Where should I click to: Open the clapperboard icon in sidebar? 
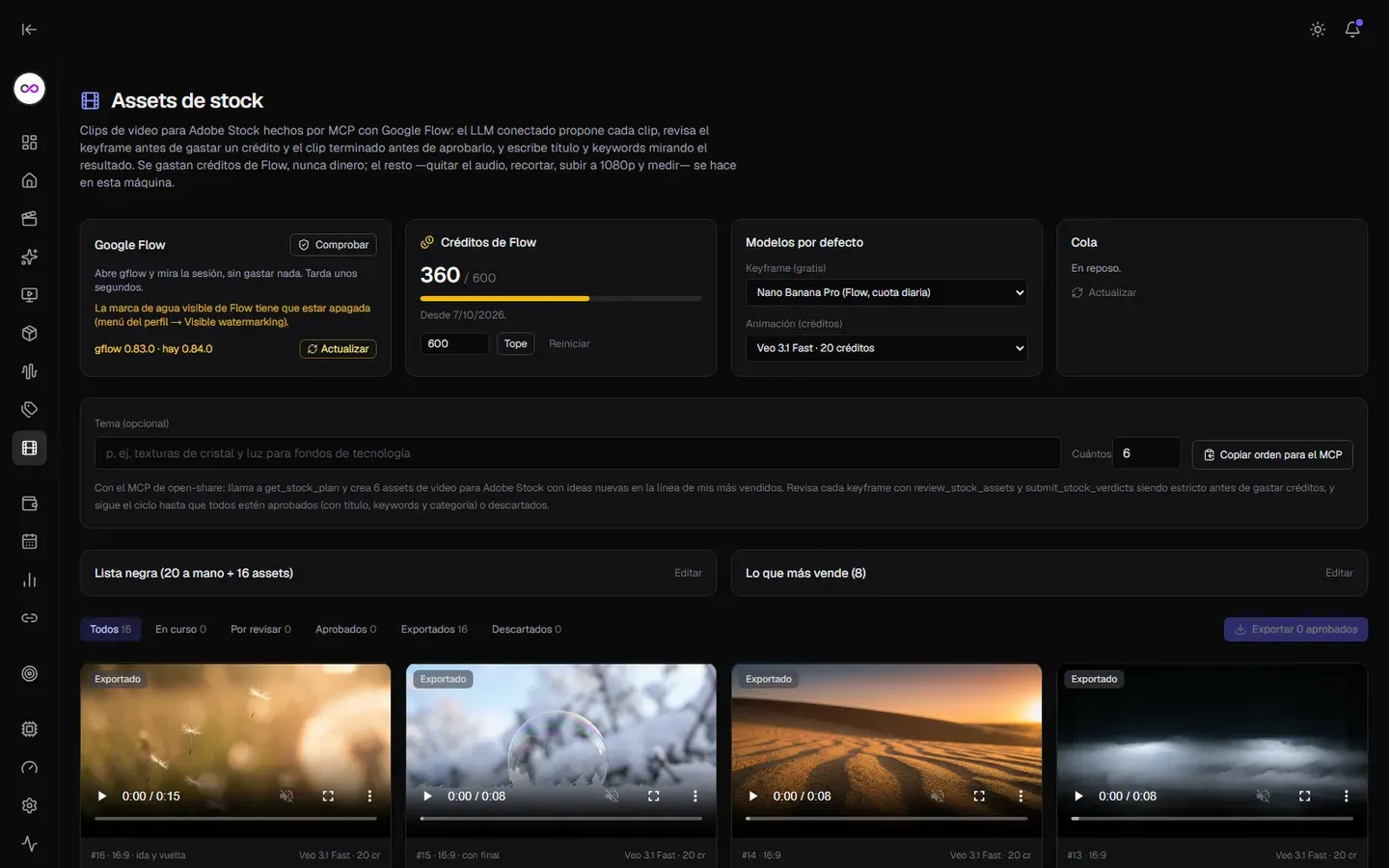pyautogui.click(x=30, y=219)
